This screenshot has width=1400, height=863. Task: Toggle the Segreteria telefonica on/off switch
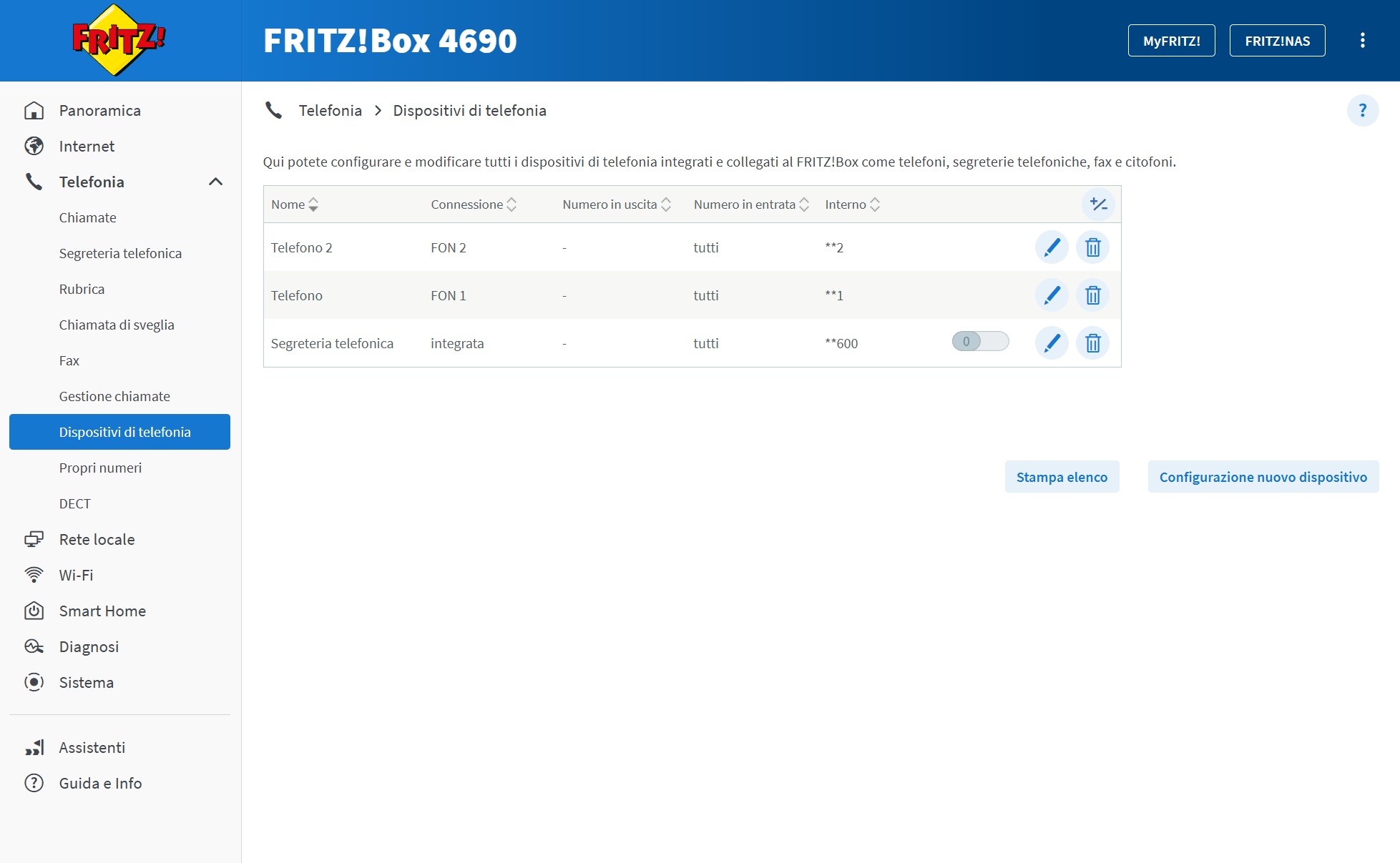coord(980,342)
